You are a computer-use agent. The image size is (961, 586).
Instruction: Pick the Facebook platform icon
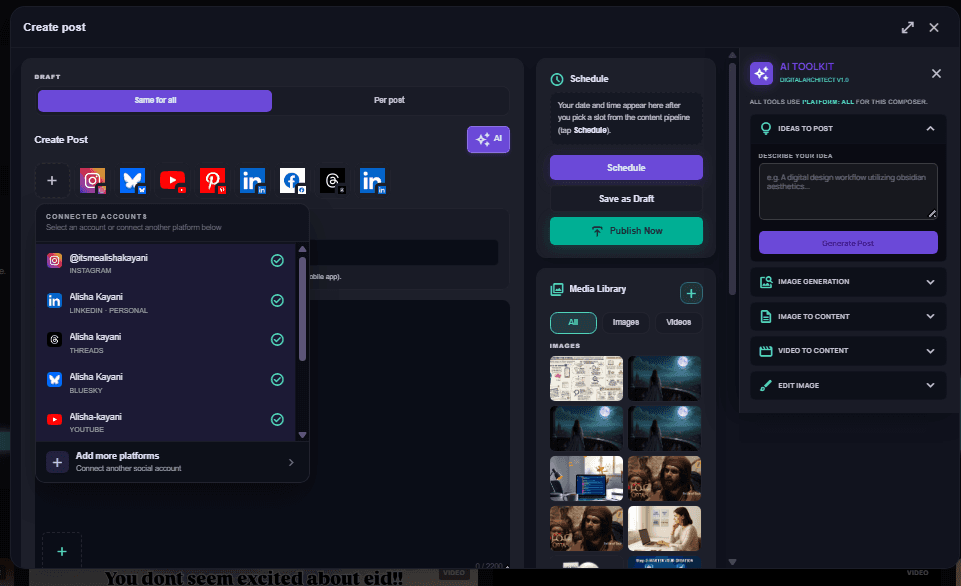[292, 180]
